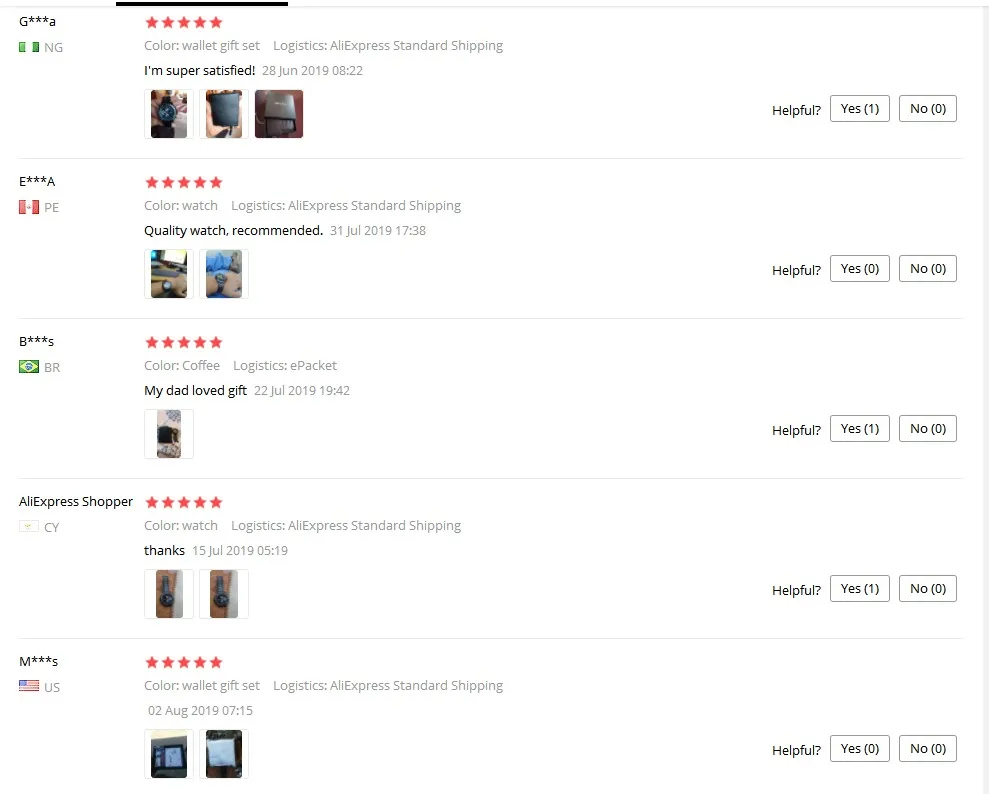Vote Yes (1) on B***s's review
The image size is (989, 794).
860,429
